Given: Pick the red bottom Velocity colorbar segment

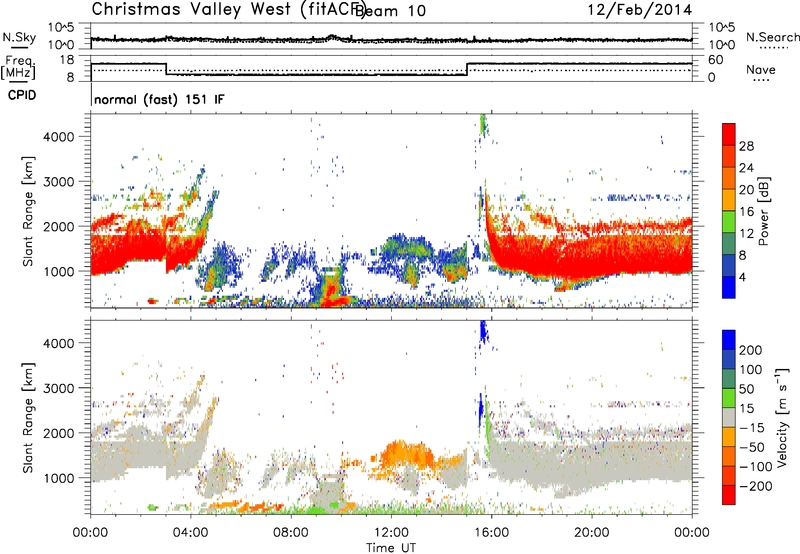Looking at the screenshot, I should point(729,495).
